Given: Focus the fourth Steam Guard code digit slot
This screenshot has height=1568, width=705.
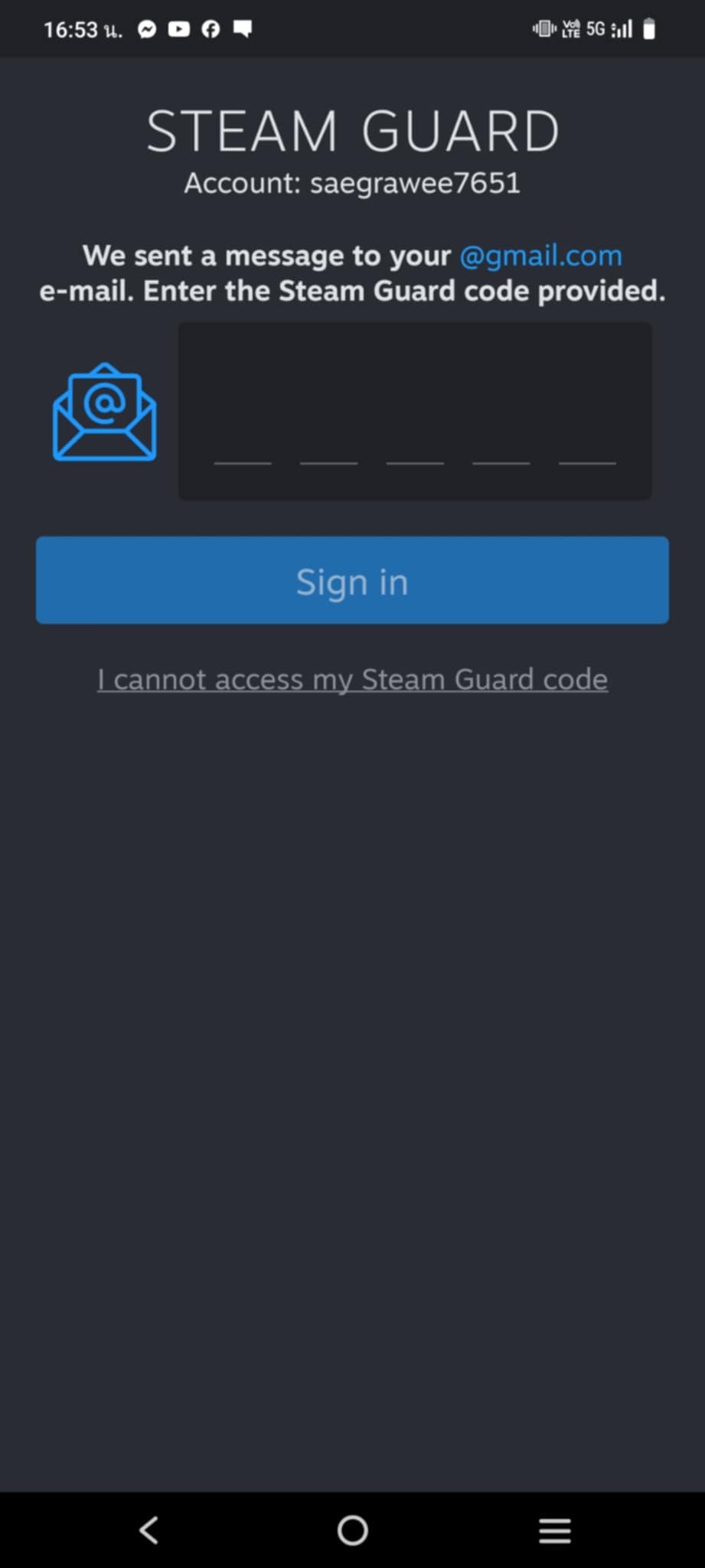Looking at the screenshot, I should pos(501,436).
